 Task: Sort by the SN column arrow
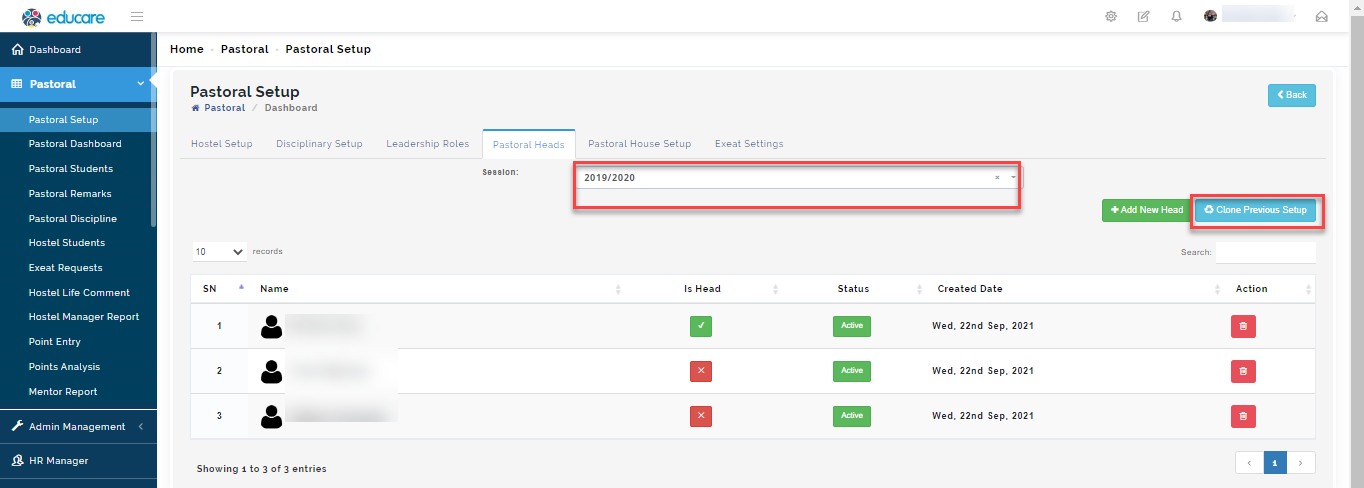pos(241,288)
